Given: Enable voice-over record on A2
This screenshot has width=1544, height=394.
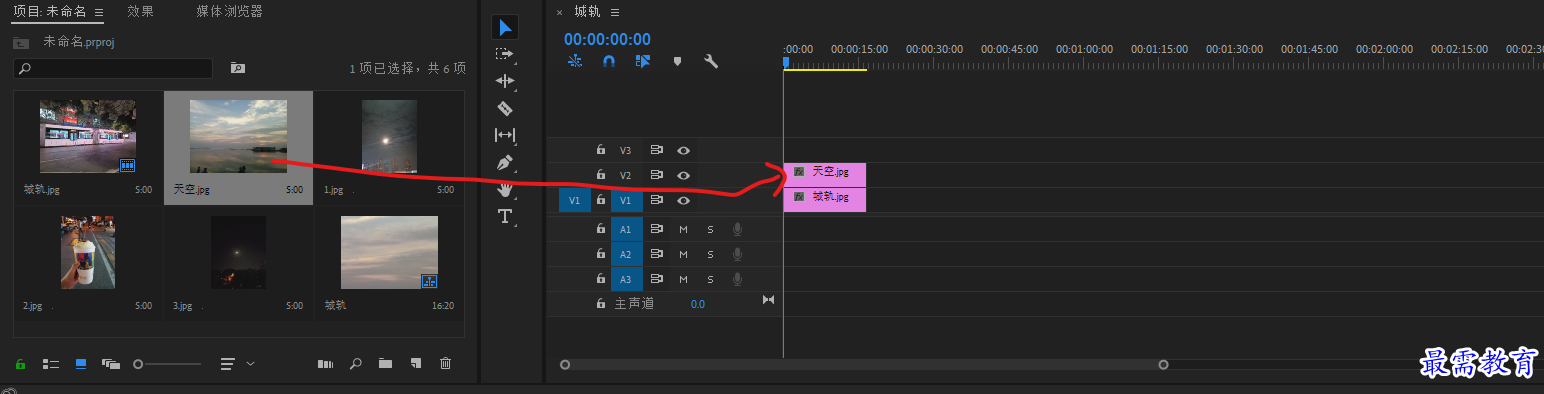Looking at the screenshot, I should [x=737, y=254].
